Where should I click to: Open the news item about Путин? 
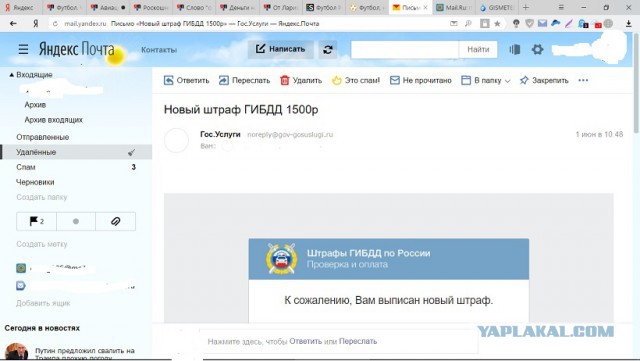click(x=84, y=354)
